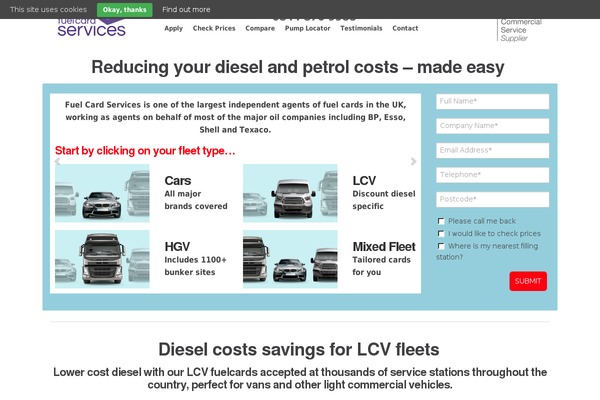Select the HGV truck image
The width and height of the screenshot is (600, 400).
[102, 259]
